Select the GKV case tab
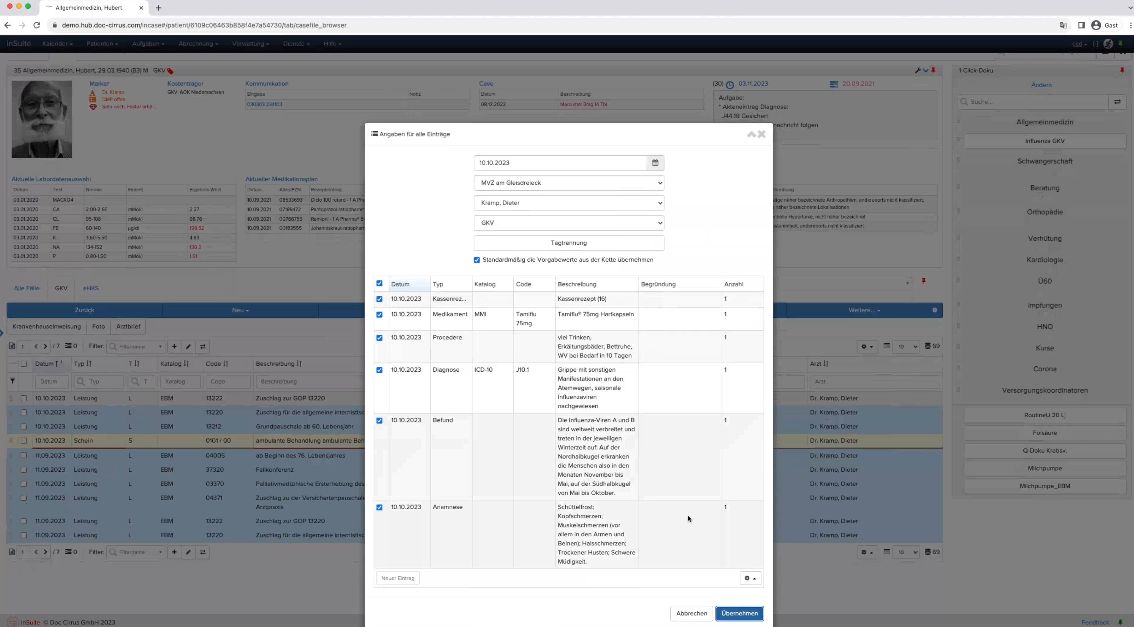 click(x=61, y=288)
